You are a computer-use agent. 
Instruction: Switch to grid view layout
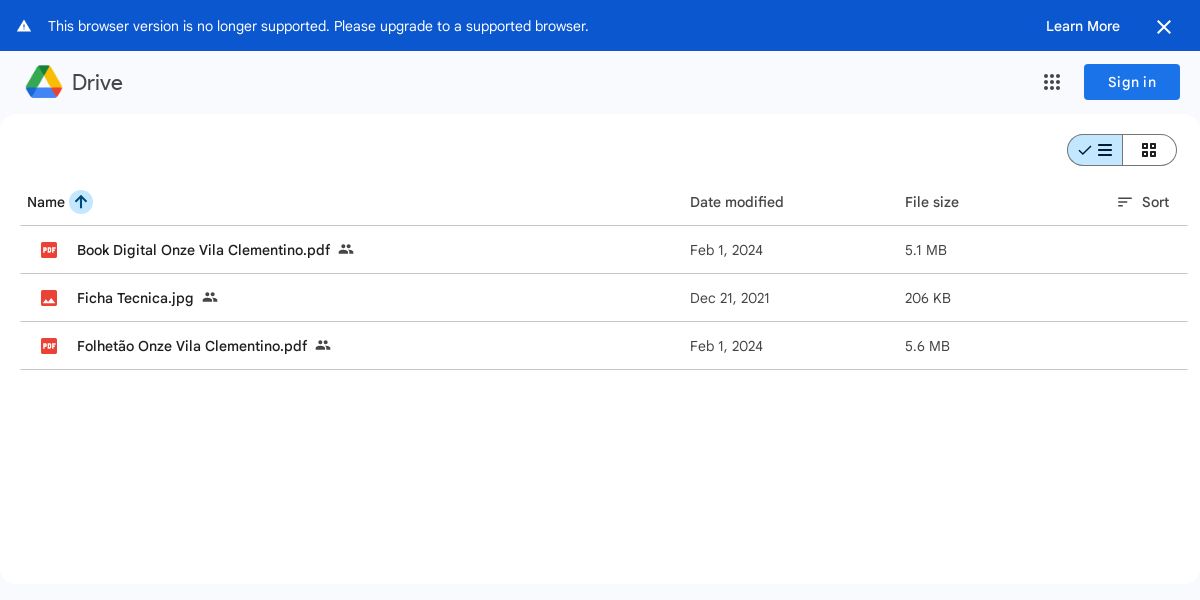tap(1149, 150)
